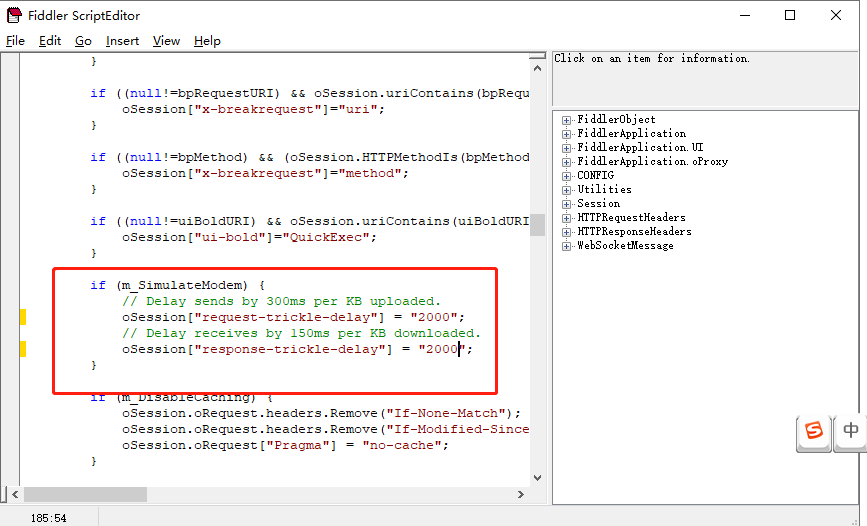The height and width of the screenshot is (526, 867).
Task: Click the vertical scrollbar down arrow
Action: (x=537, y=478)
